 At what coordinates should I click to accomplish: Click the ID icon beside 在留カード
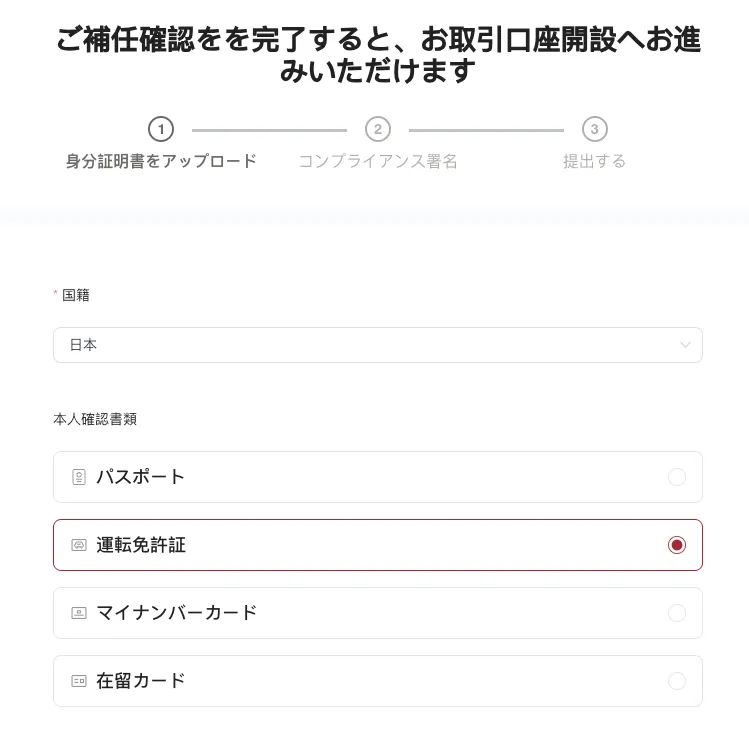79,681
